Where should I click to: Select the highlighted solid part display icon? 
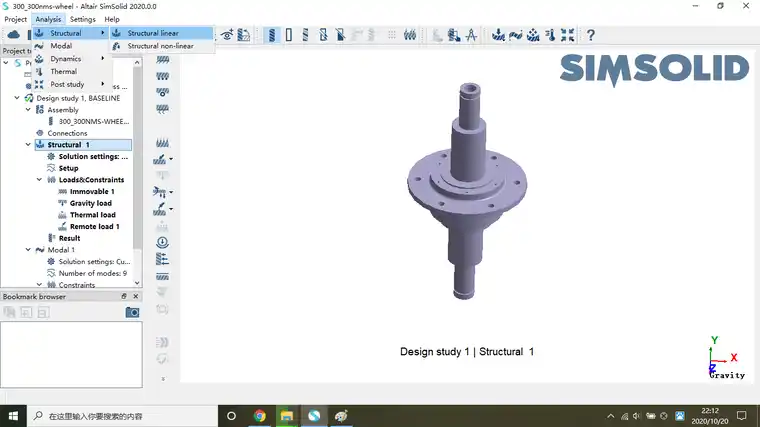coord(272,35)
